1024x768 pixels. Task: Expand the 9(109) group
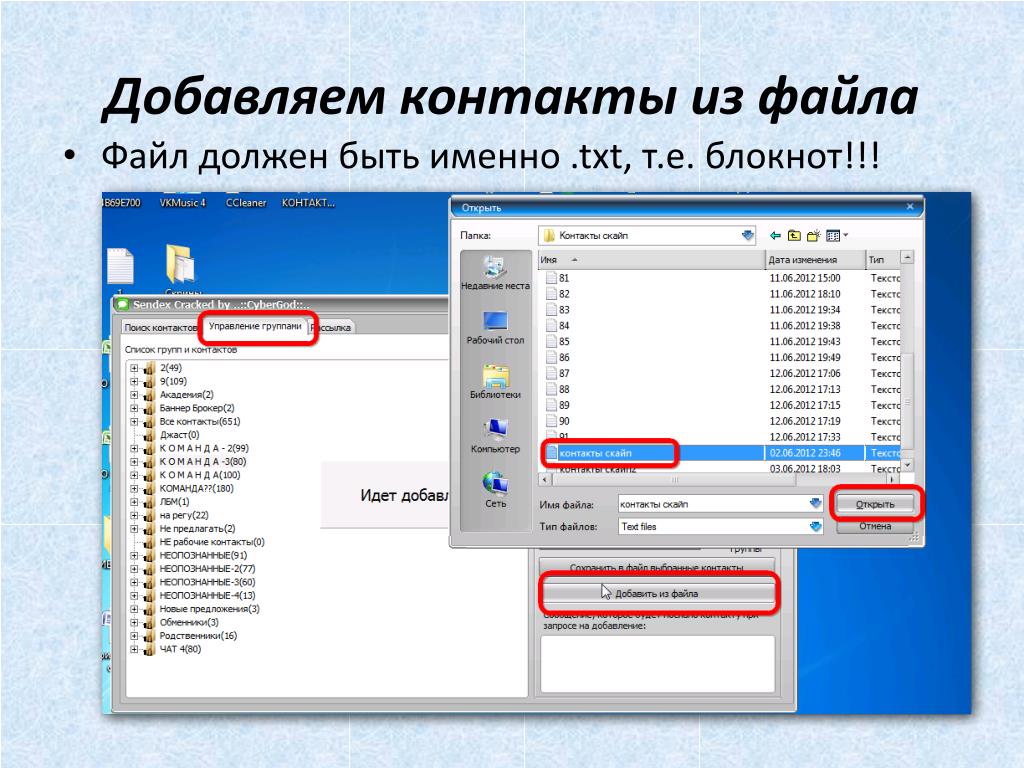coord(134,382)
